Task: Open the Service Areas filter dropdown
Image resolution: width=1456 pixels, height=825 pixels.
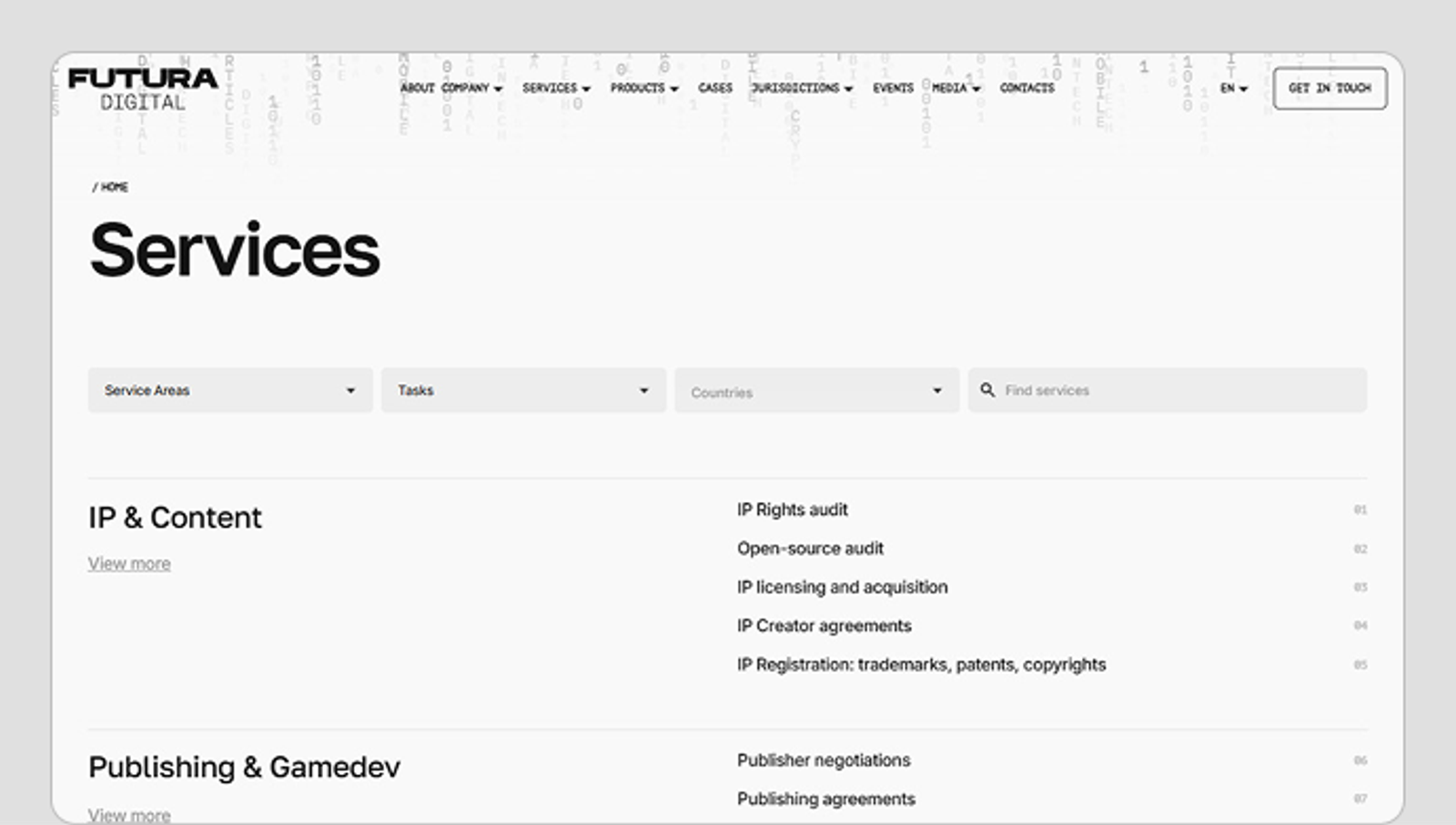Action: click(x=230, y=390)
